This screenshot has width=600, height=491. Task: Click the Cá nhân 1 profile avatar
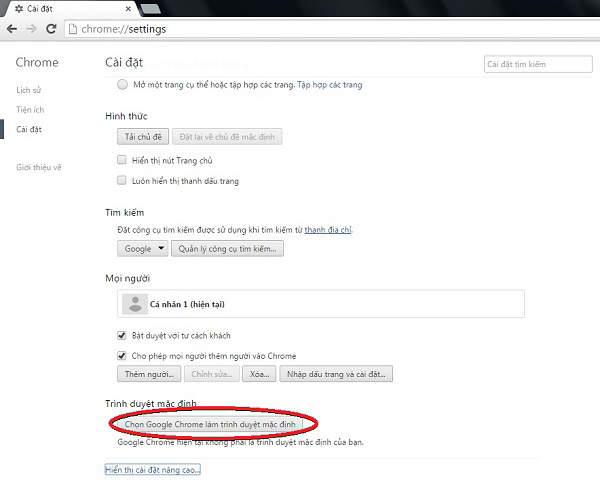tap(134, 304)
